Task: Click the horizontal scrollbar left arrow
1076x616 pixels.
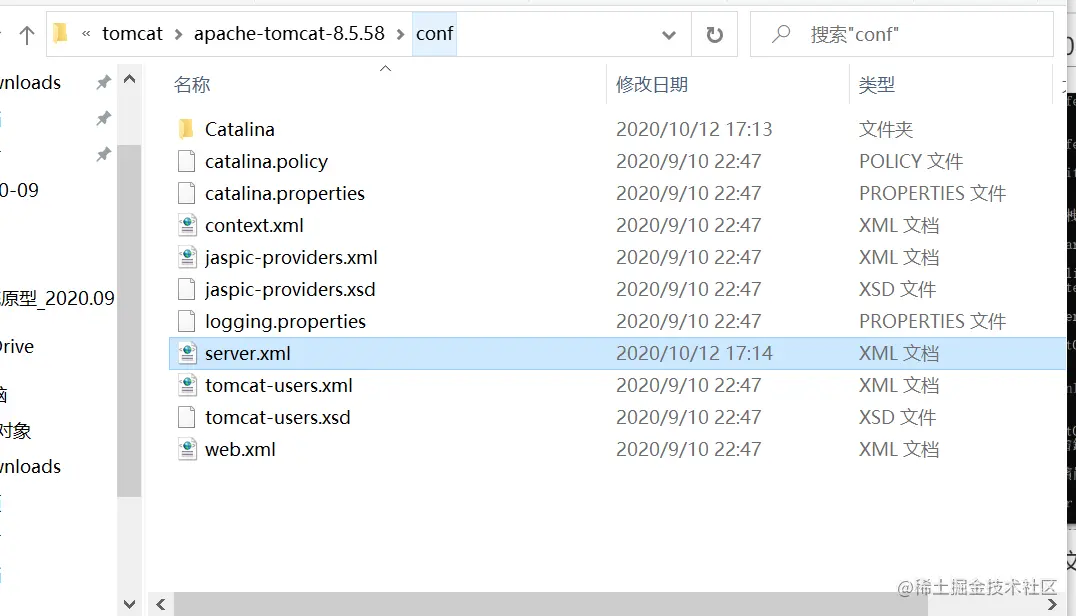Action: [161, 604]
